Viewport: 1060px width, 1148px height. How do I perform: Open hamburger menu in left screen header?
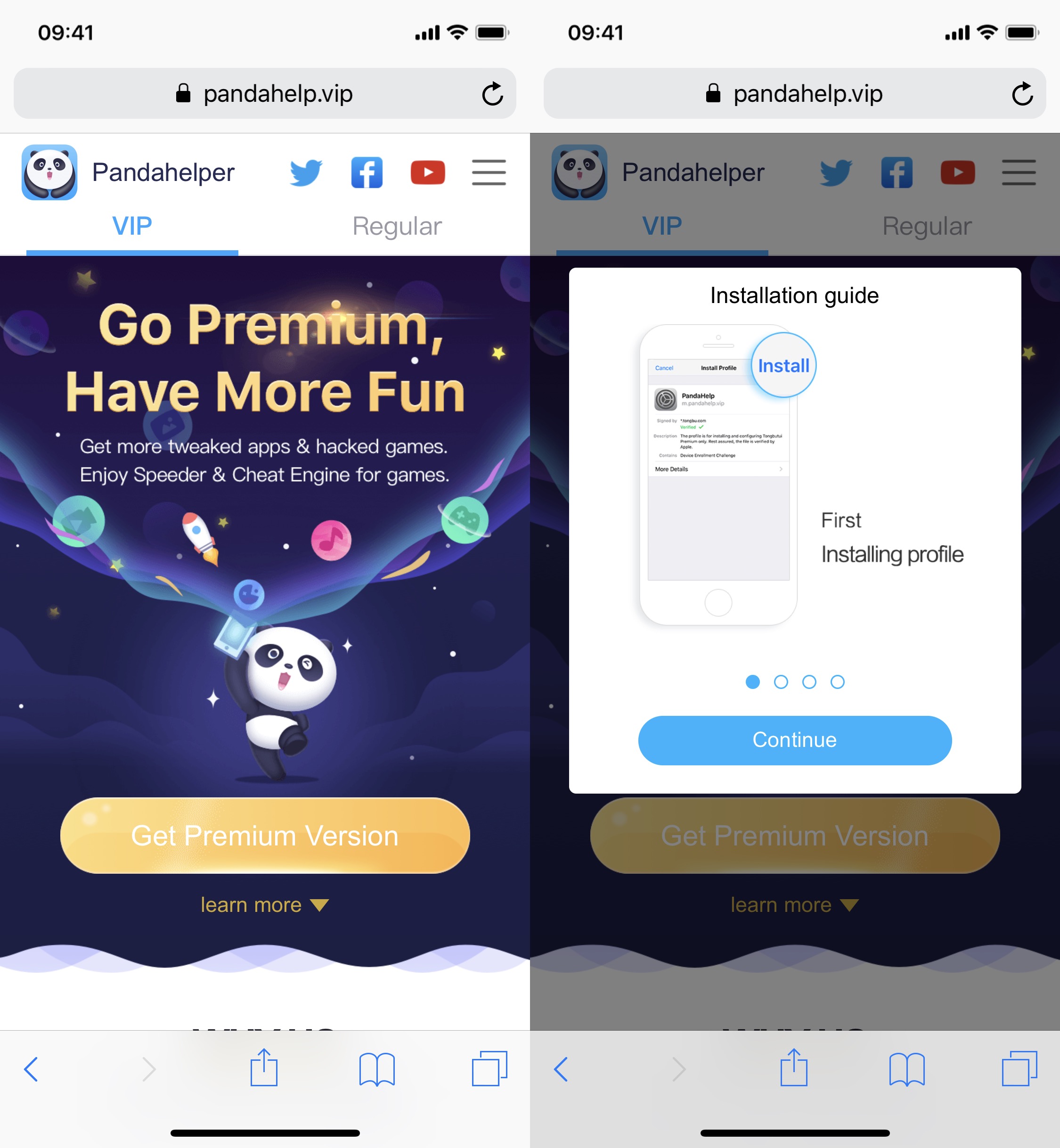point(489,172)
